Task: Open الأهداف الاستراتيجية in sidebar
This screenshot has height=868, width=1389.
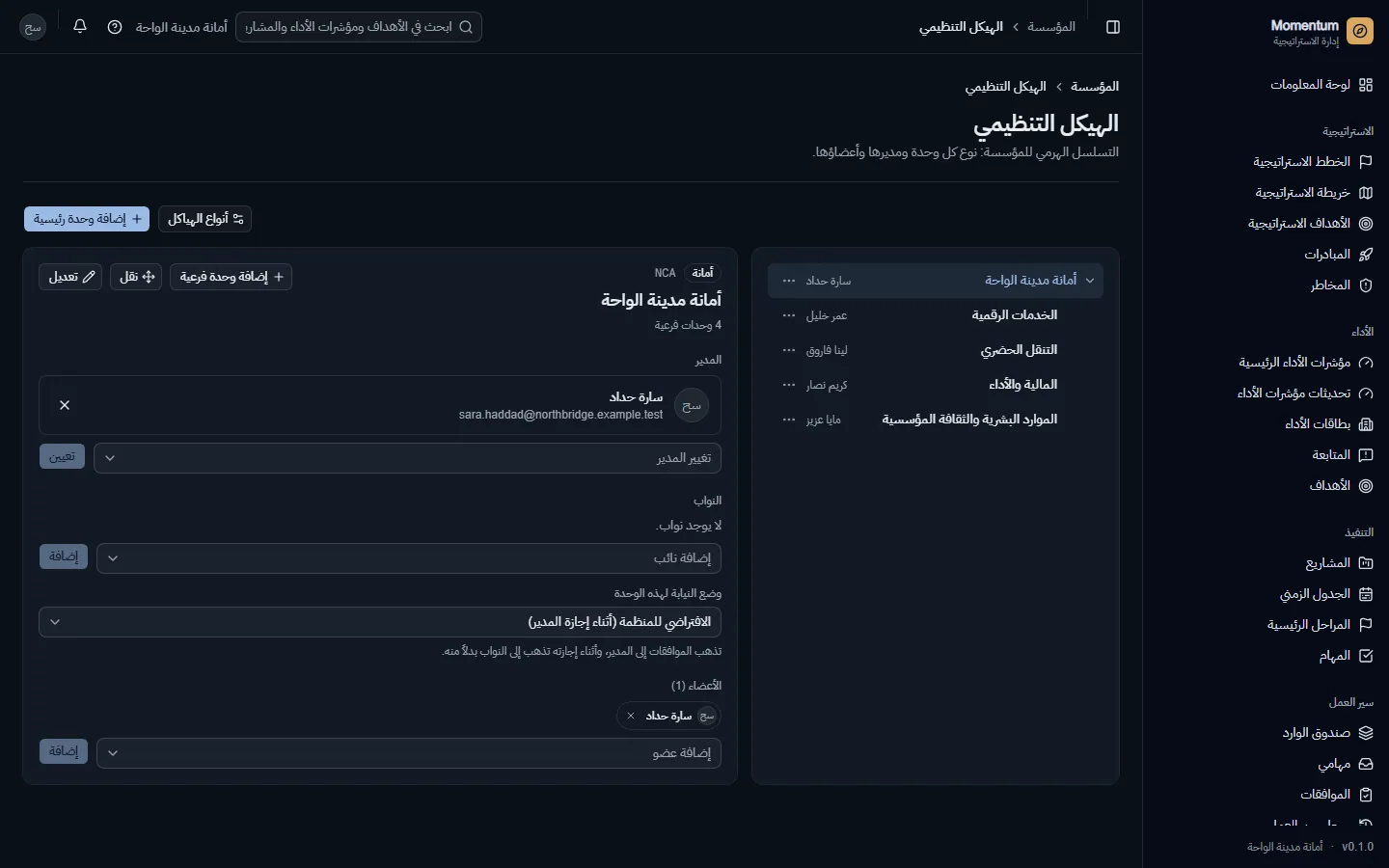Action: [x=1310, y=224]
